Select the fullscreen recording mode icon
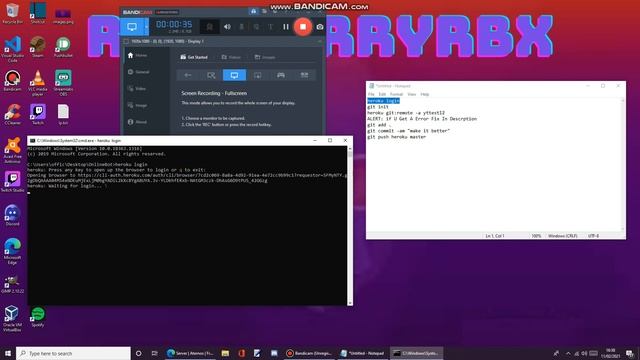 (x=234, y=75)
